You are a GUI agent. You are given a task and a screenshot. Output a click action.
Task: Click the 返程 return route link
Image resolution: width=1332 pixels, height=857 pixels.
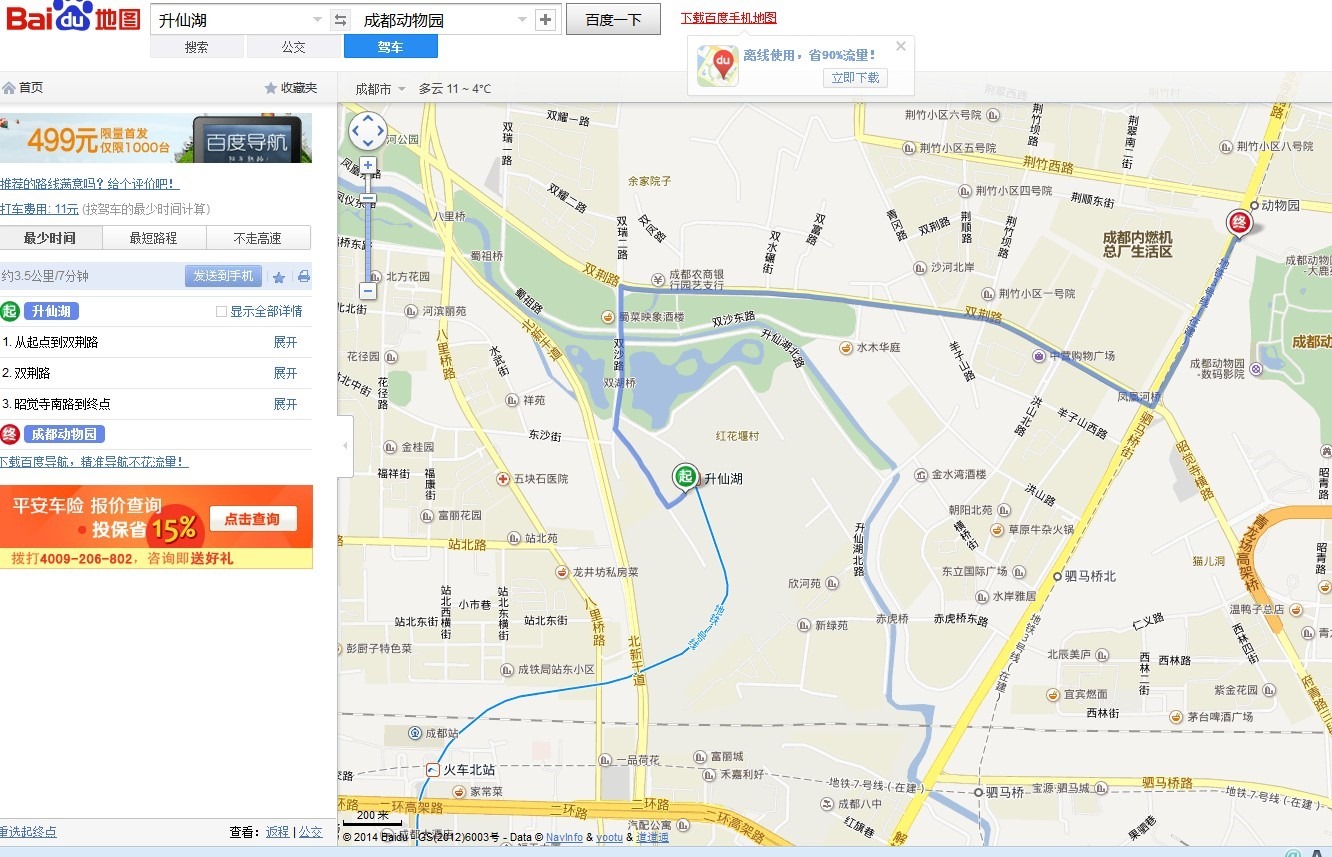coord(277,832)
